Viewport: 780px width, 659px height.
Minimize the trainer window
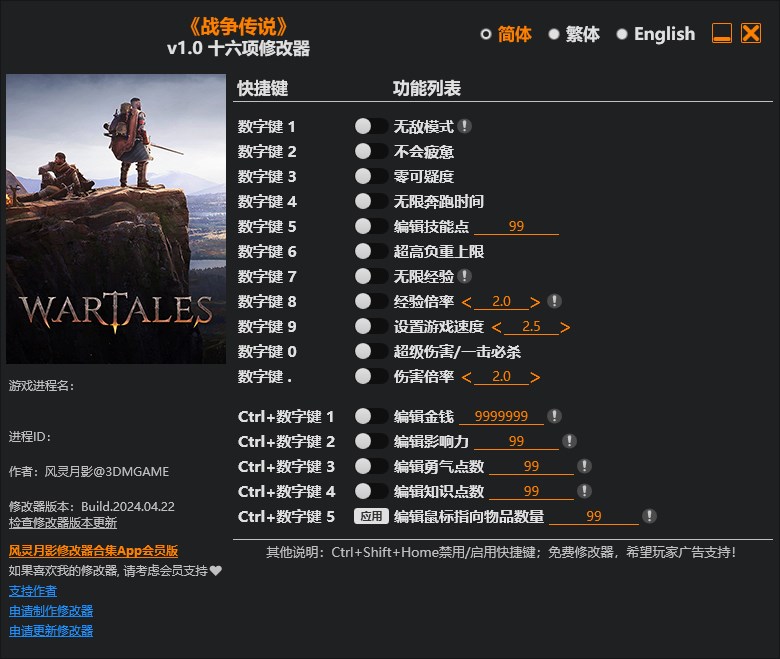coord(722,33)
